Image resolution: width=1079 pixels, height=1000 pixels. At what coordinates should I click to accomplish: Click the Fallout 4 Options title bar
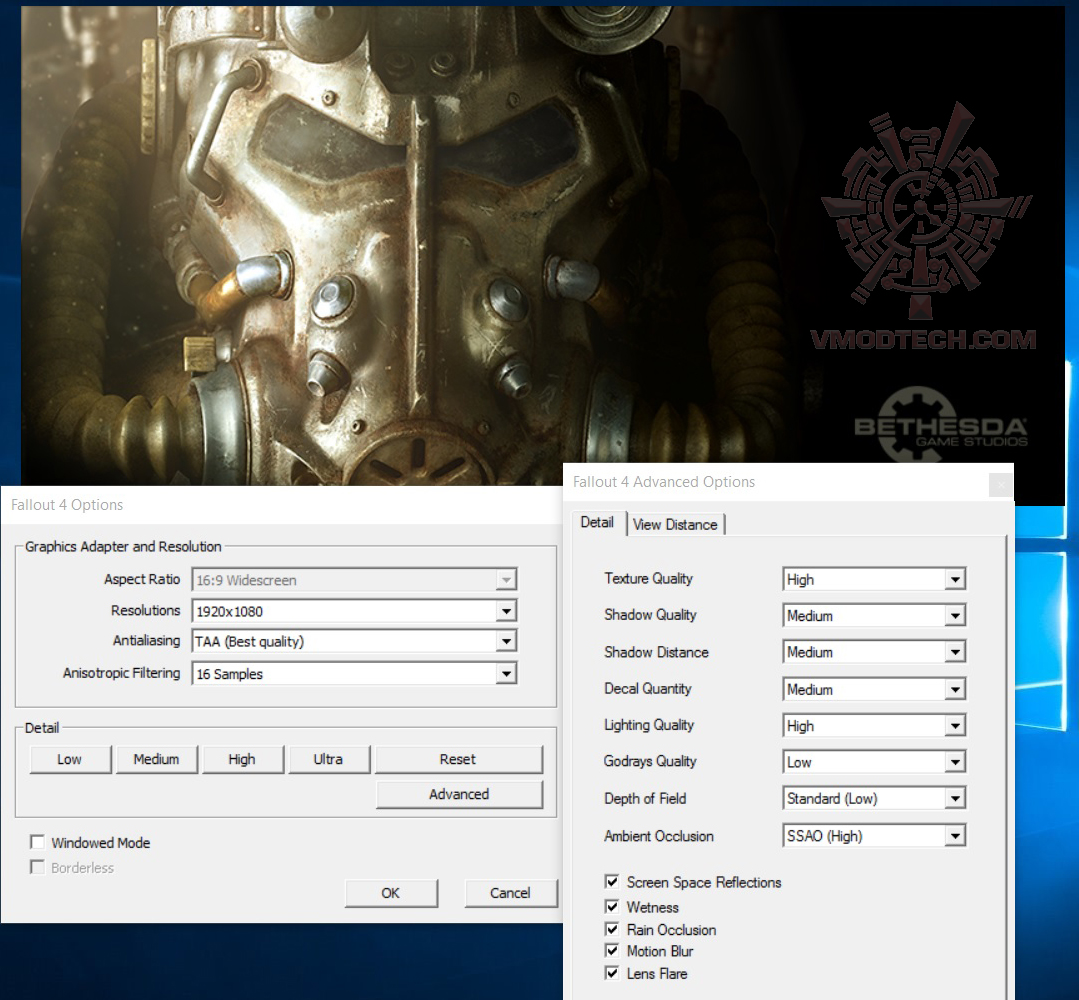281,504
